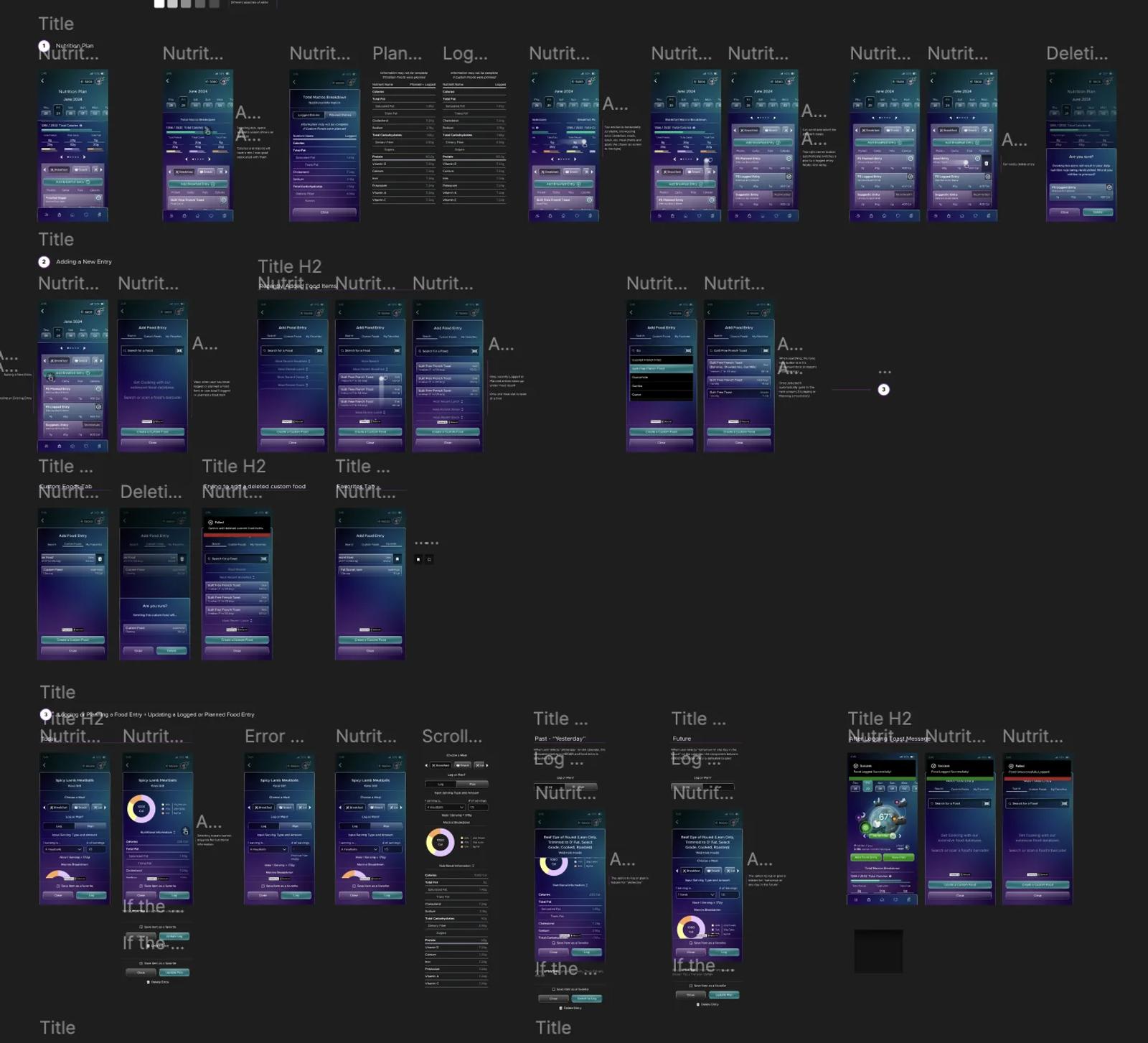Open serving type dropdown in Scroll frame
The image size is (1148, 1043).
445,807
